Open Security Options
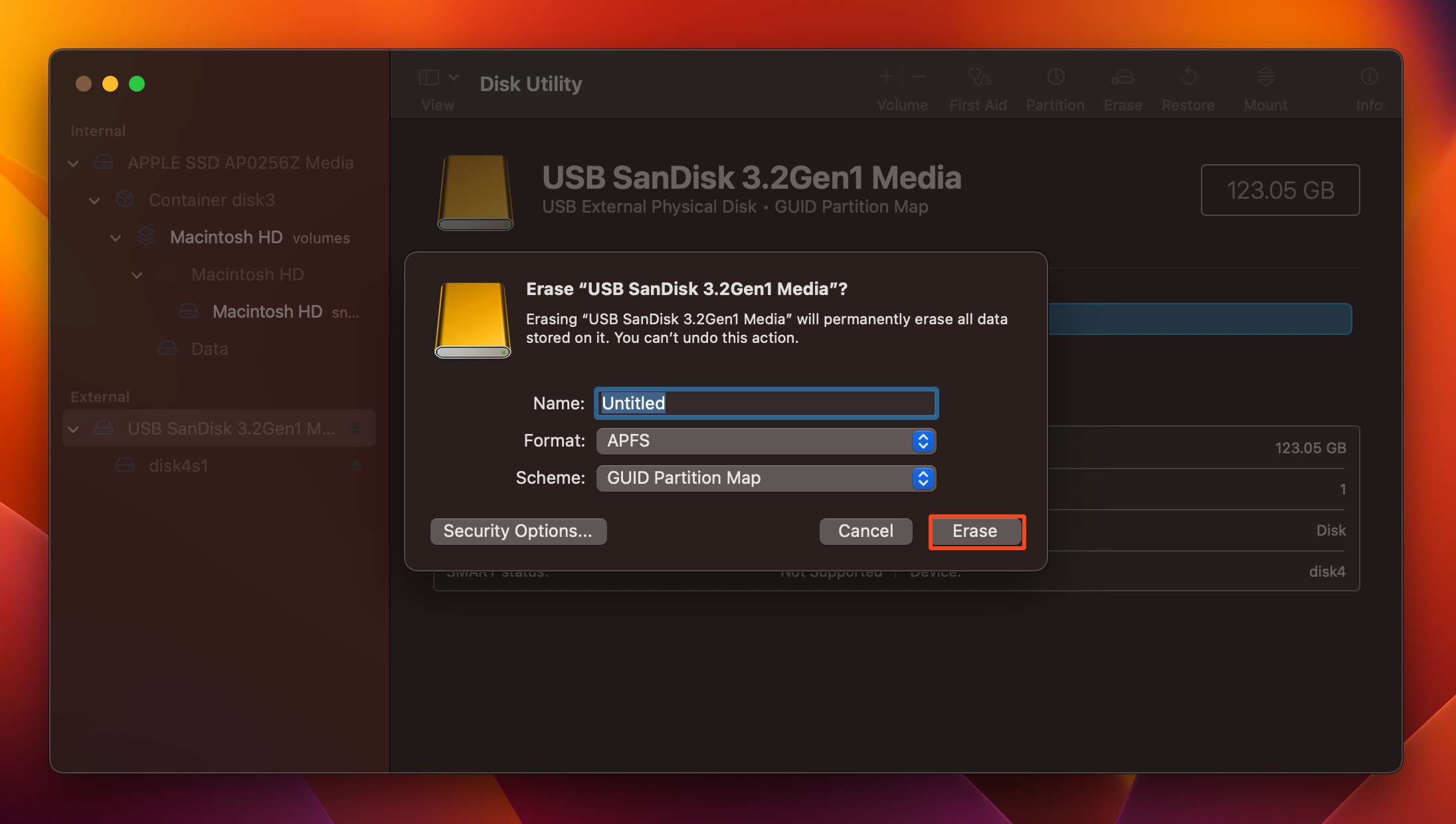Screen dimensions: 1456x824 [518, 532]
